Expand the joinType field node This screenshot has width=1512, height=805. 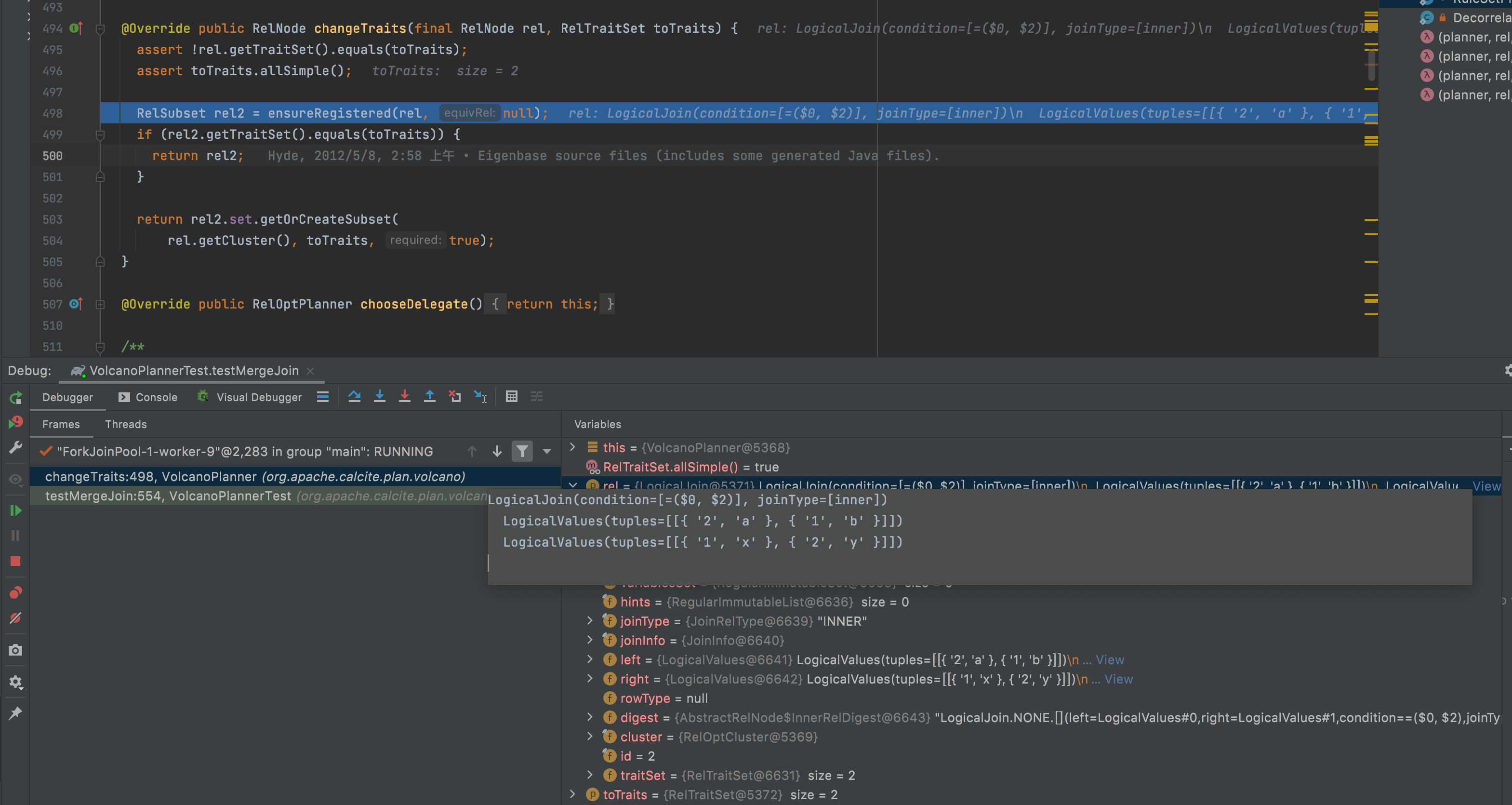point(590,621)
